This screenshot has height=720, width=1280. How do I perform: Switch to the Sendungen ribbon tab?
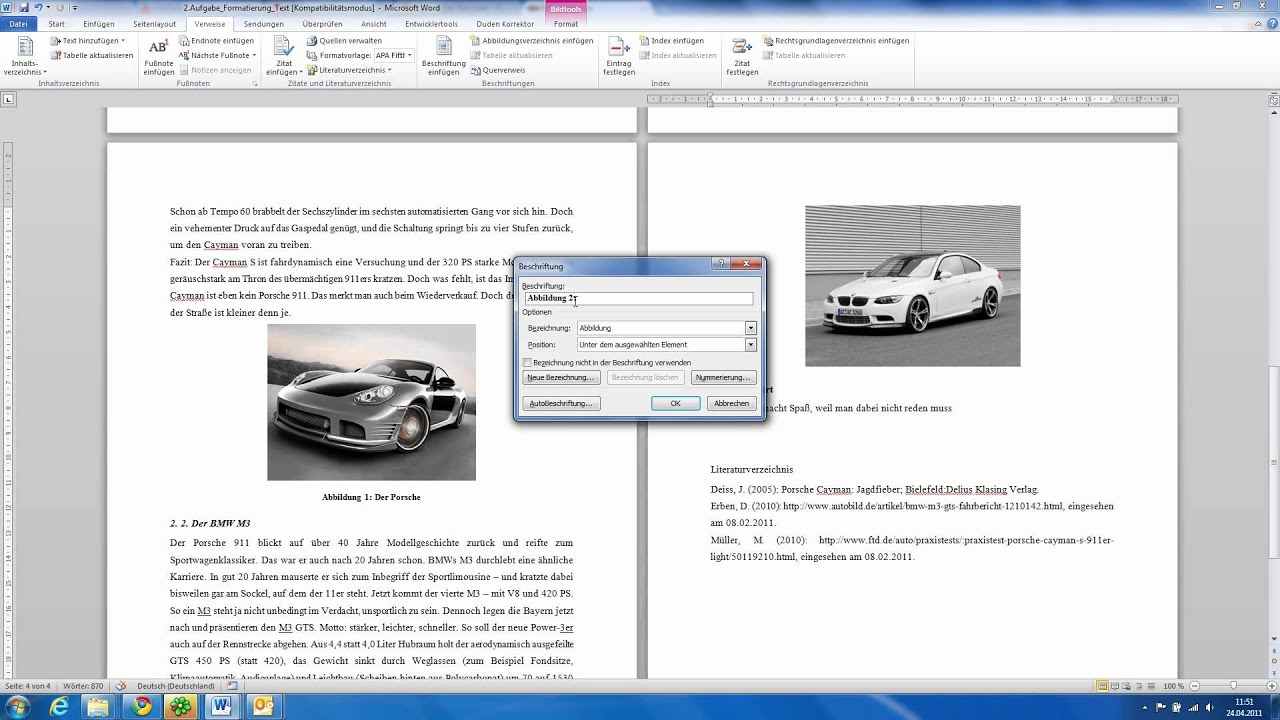[263, 24]
